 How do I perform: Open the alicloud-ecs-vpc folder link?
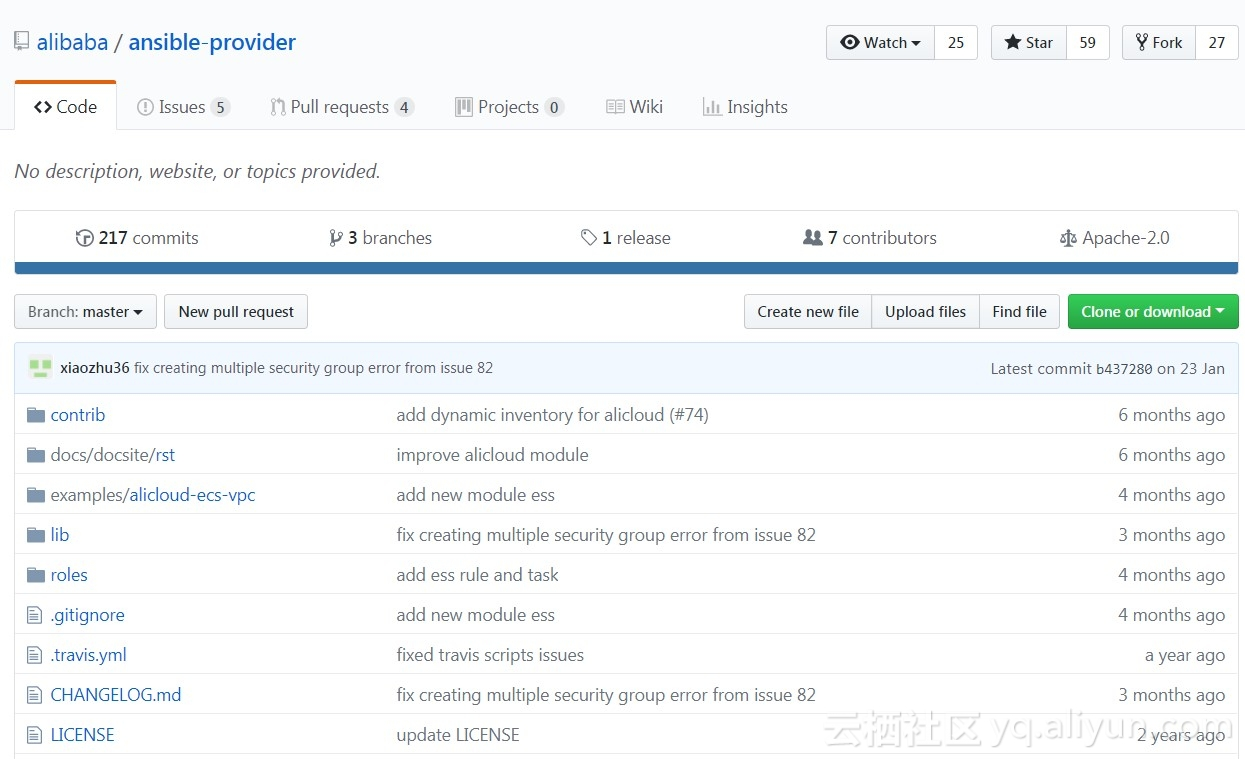click(x=192, y=495)
